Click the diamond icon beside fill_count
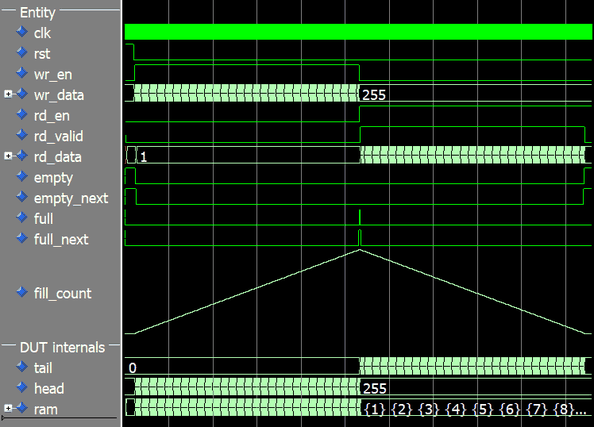Image resolution: width=594 pixels, height=427 pixels. tap(22, 292)
